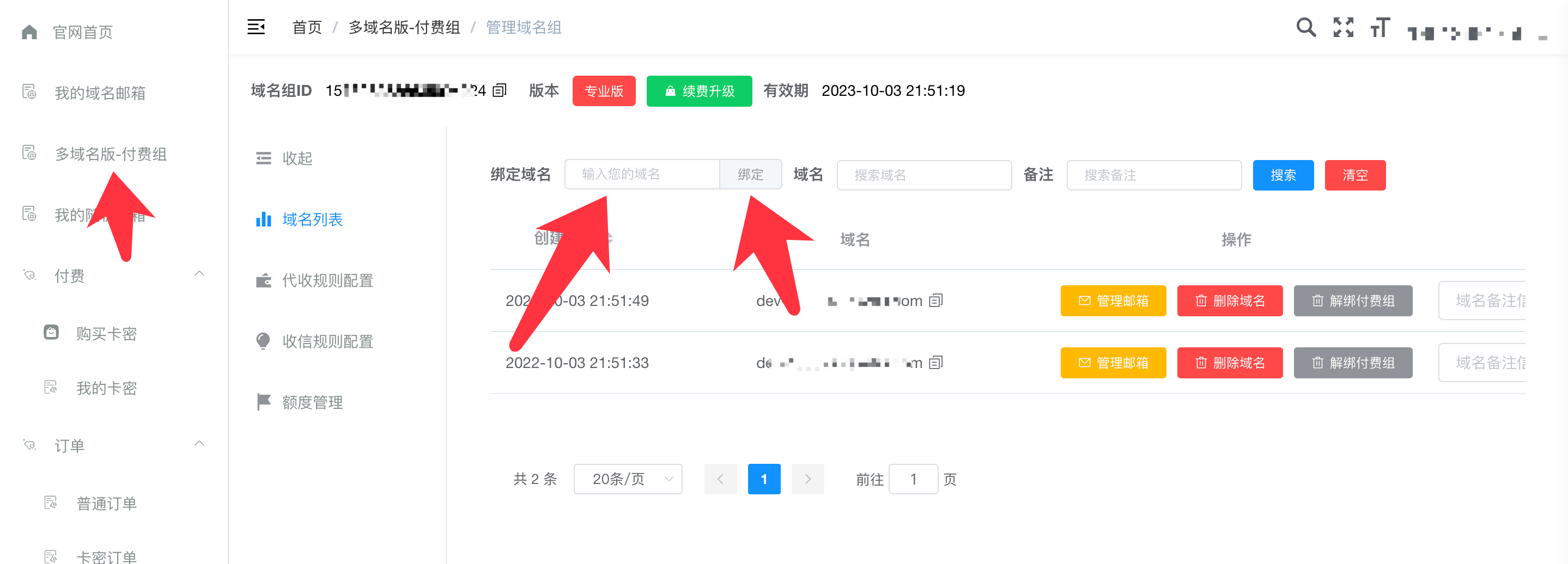This screenshot has height=564, width=1568.
Task: Open font size setting icon
Action: point(1380,27)
